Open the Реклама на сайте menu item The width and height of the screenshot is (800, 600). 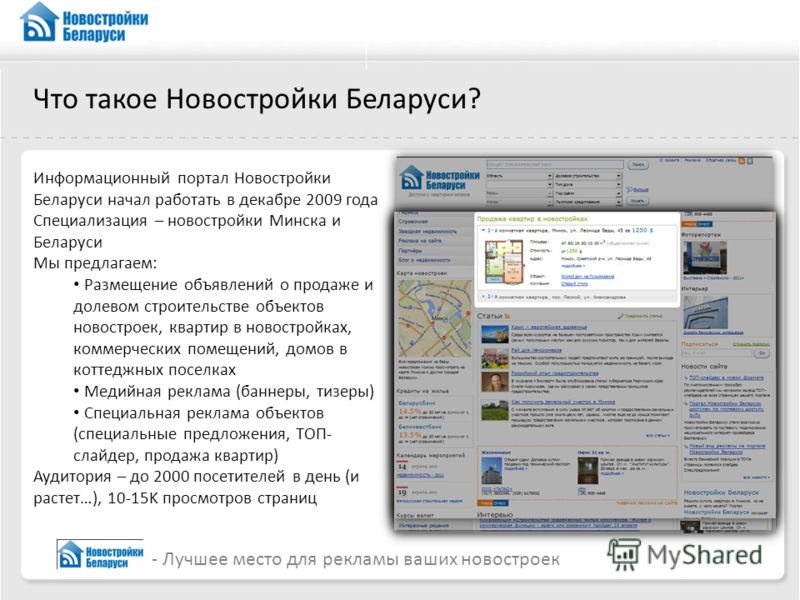tap(420, 241)
